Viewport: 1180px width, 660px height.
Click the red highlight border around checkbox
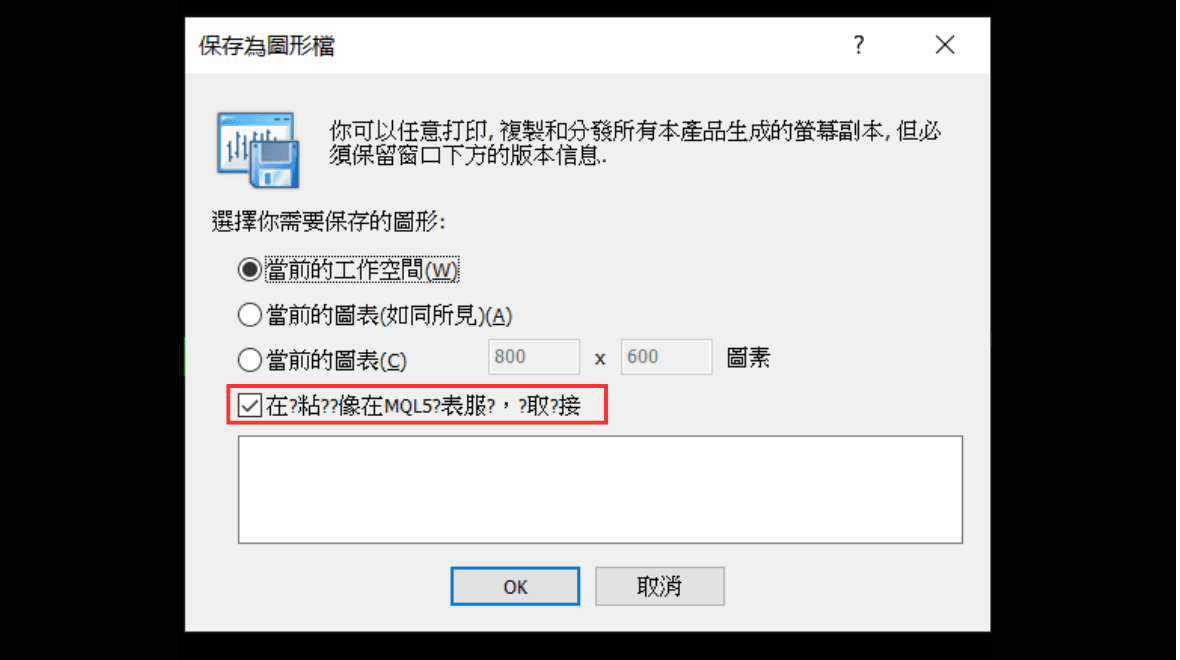(x=417, y=386)
